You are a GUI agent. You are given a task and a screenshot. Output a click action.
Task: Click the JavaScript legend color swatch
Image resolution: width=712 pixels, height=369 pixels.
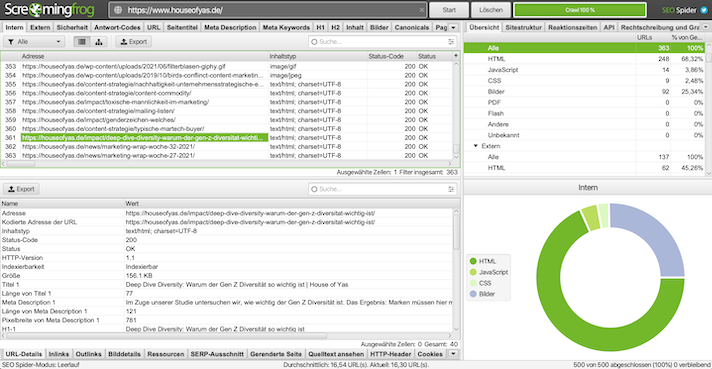point(473,272)
